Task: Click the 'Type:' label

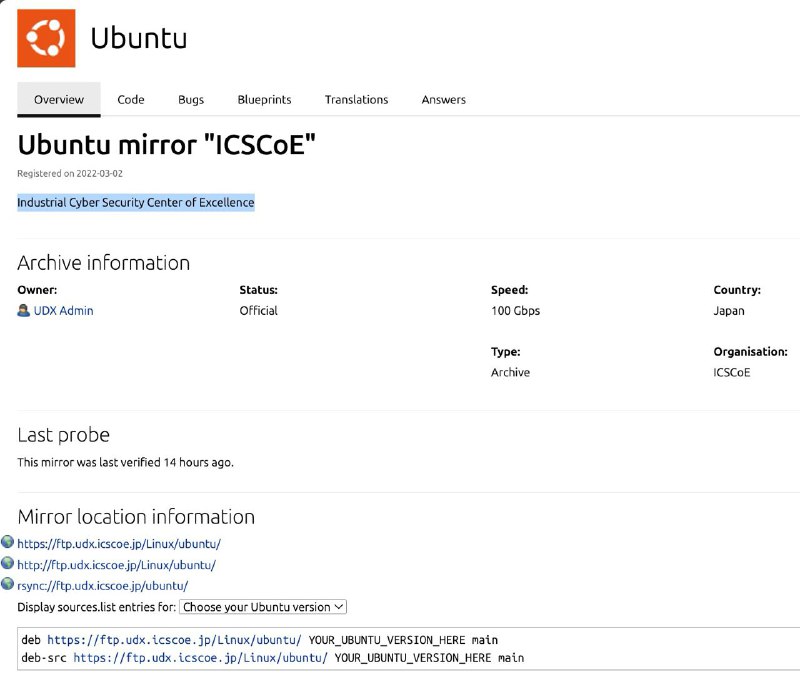Action: point(506,351)
